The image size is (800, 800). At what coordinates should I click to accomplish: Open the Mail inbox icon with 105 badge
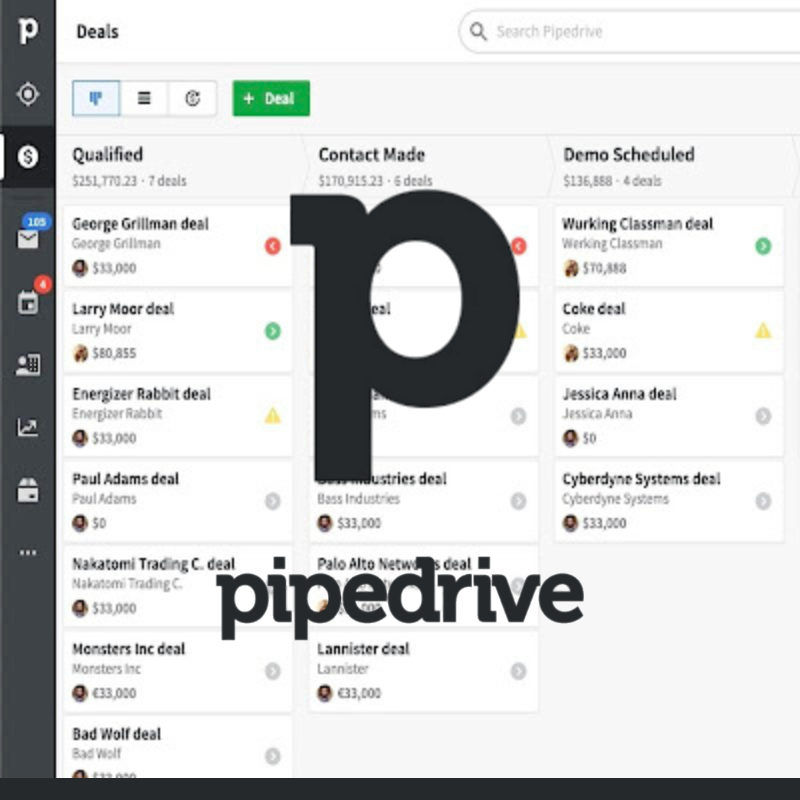pyautogui.click(x=28, y=238)
